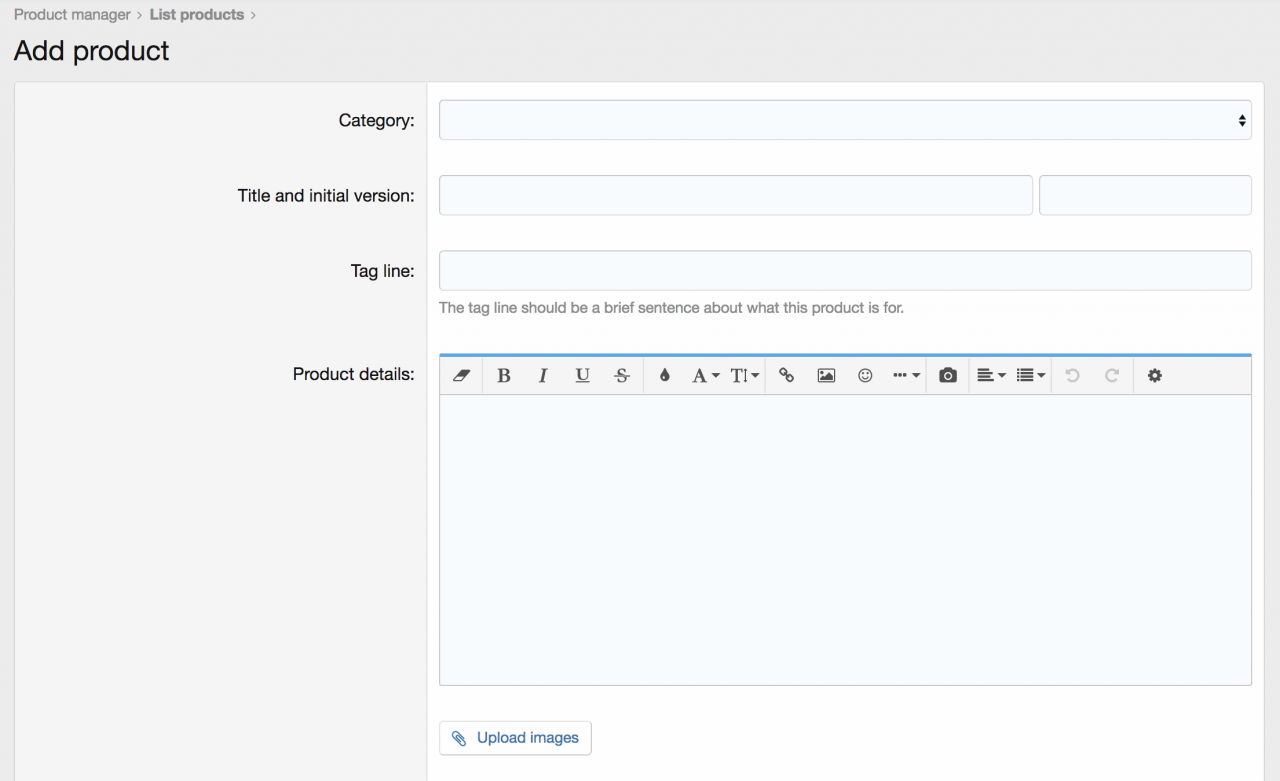Toggle bold formatting in editor
This screenshot has width=1280, height=781.
point(504,376)
